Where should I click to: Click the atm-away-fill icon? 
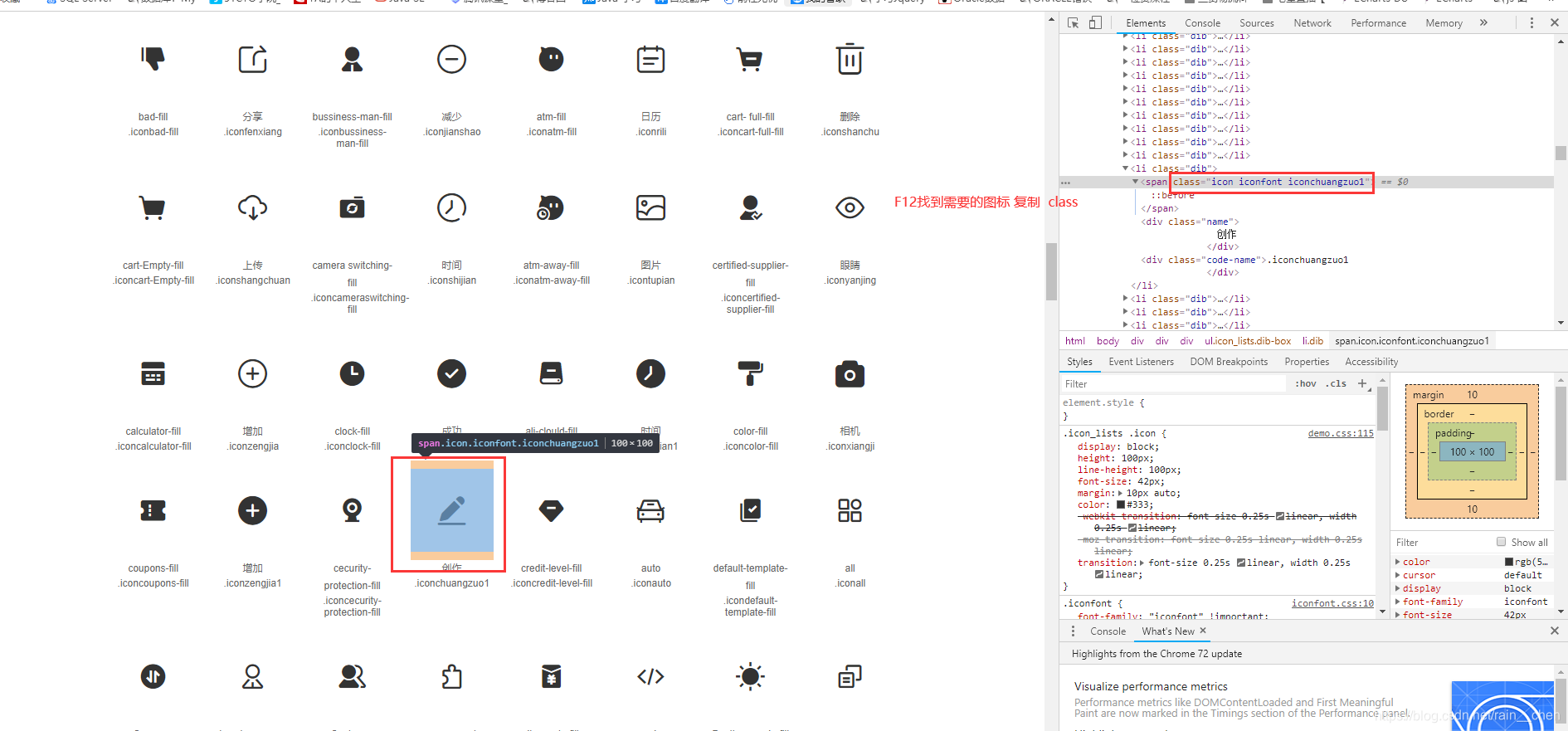pyautogui.click(x=551, y=207)
